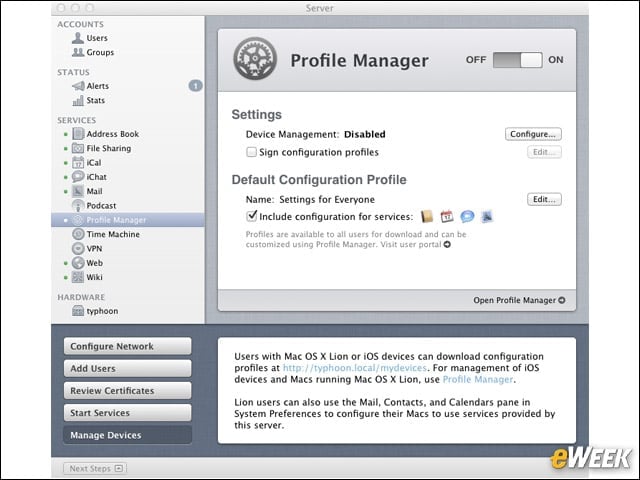Image resolution: width=640 pixels, height=480 pixels.
Task: Collapse the Next Steps panel
Action: 95,468
